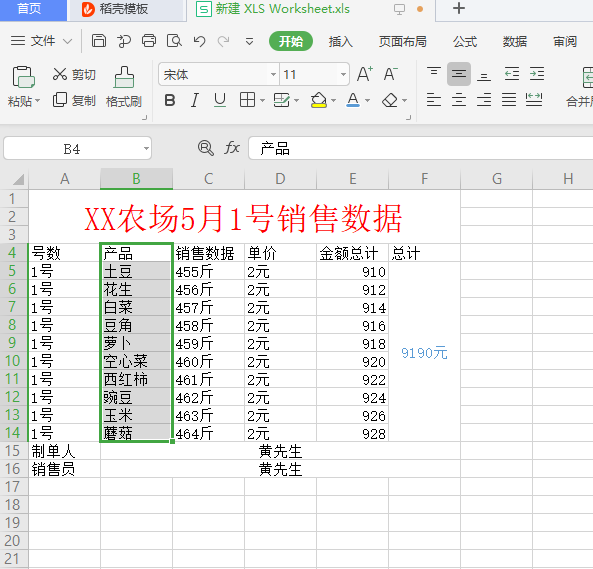Toggle Bold formatting
The width and height of the screenshot is (593, 569).
(170, 101)
